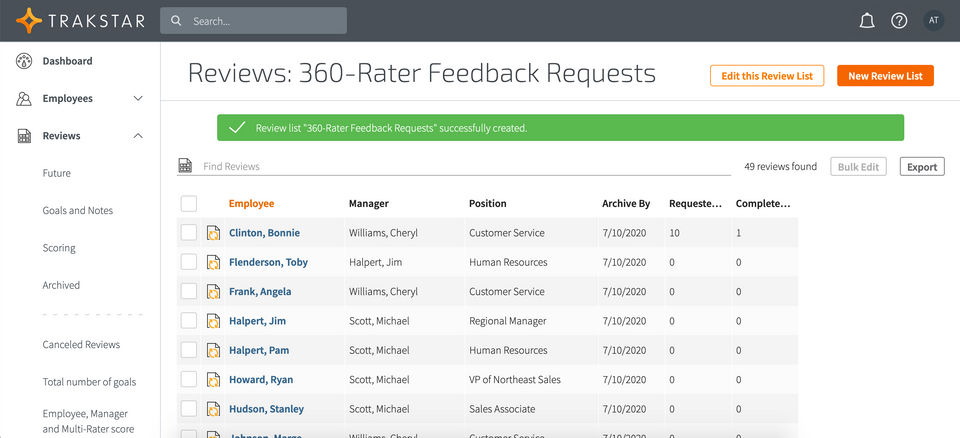Export the review list
The height and width of the screenshot is (438, 960).
(x=921, y=167)
